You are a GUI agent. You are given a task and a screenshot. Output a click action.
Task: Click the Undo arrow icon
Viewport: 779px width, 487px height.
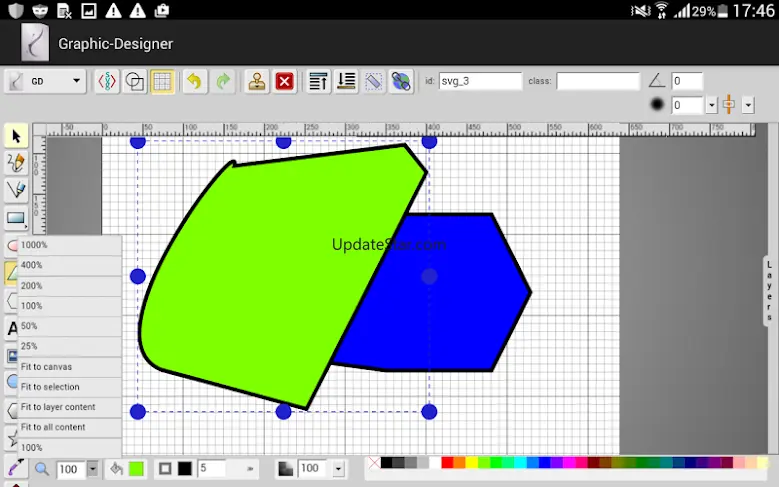tap(194, 82)
